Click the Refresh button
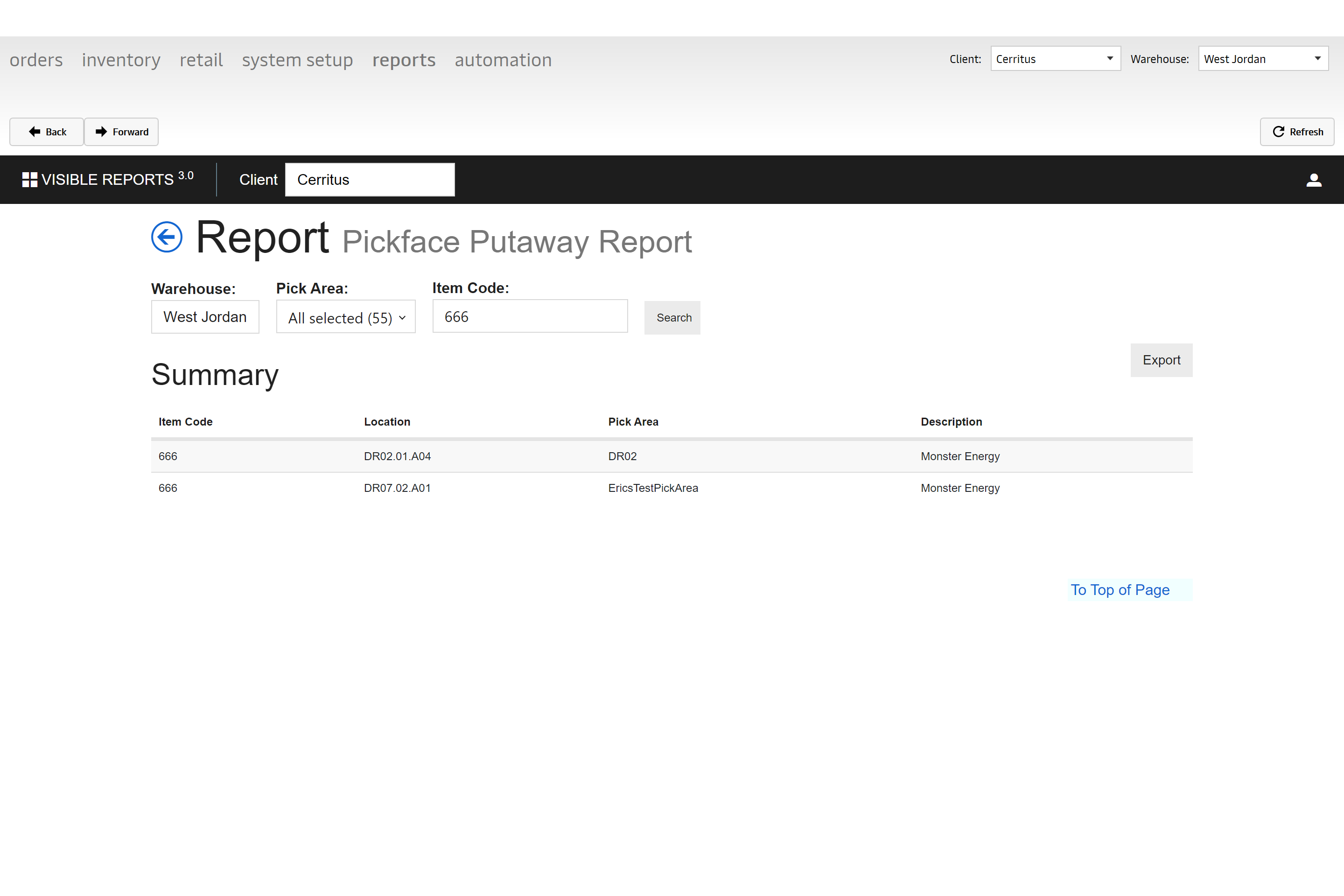 1297,132
